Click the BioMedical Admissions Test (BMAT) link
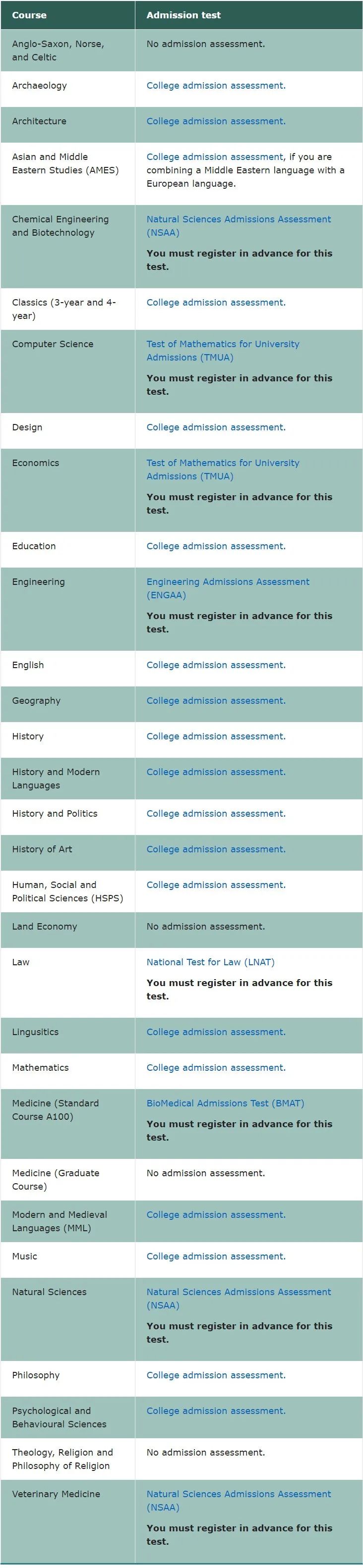Viewport: 363px width, 1568px height. coord(225,1103)
